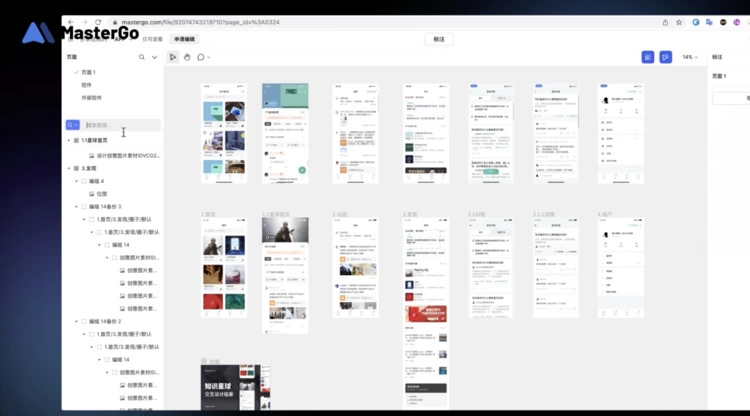Select the 编组 14备份 3 layer

click(x=105, y=206)
